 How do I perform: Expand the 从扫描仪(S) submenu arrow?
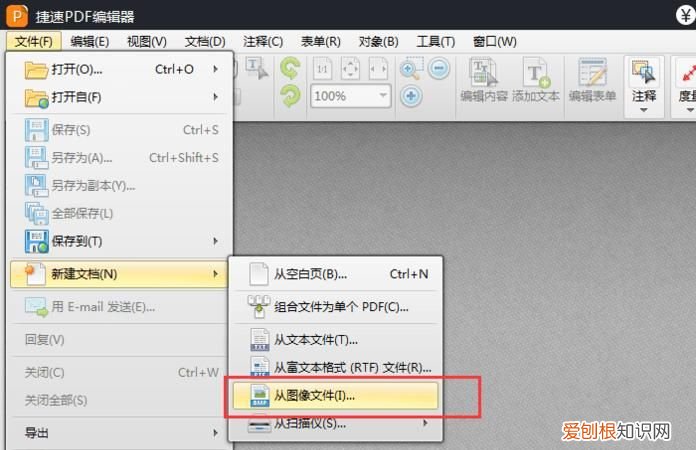pyautogui.click(x=425, y=423)
